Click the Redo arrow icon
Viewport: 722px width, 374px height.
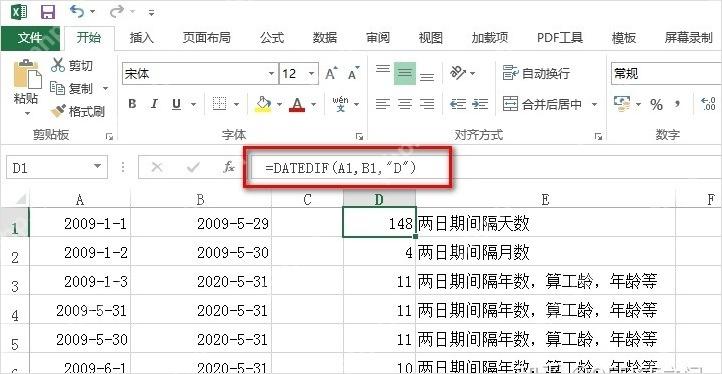117,11
